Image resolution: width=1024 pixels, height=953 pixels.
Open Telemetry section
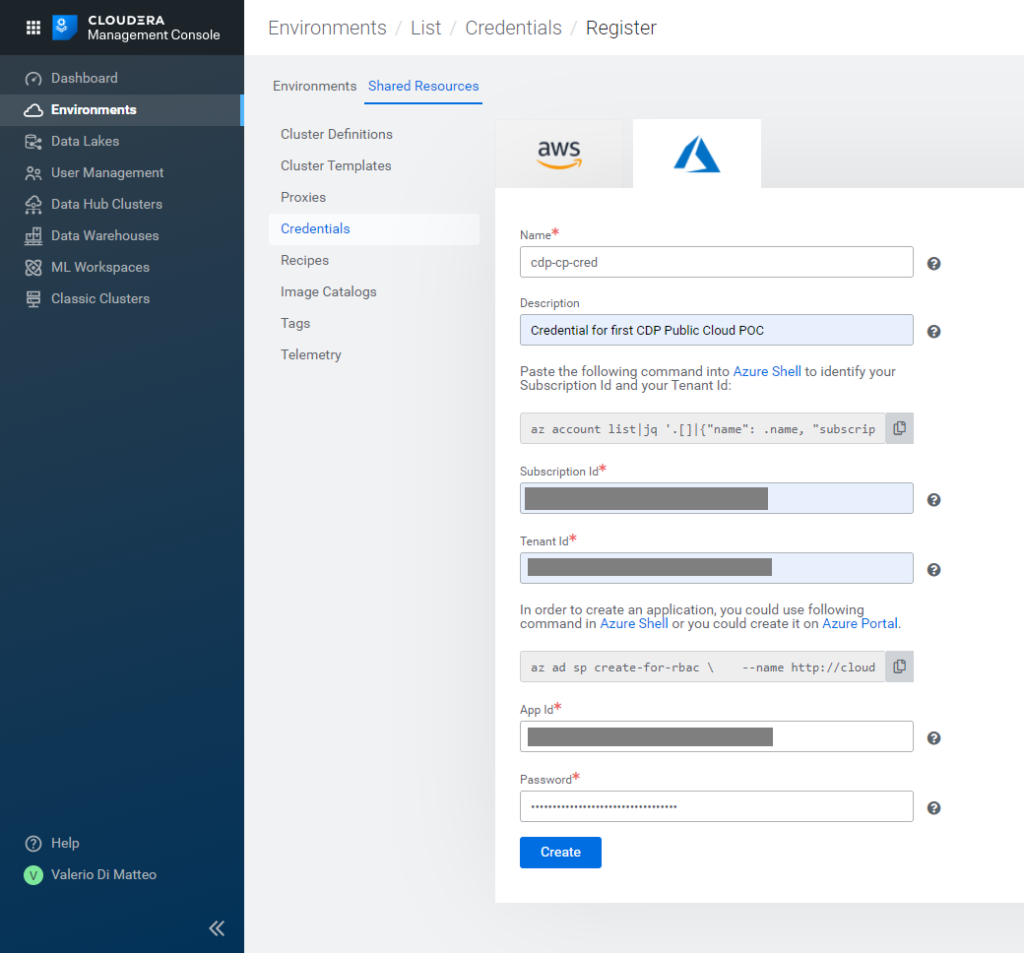(x=311, y=355)
